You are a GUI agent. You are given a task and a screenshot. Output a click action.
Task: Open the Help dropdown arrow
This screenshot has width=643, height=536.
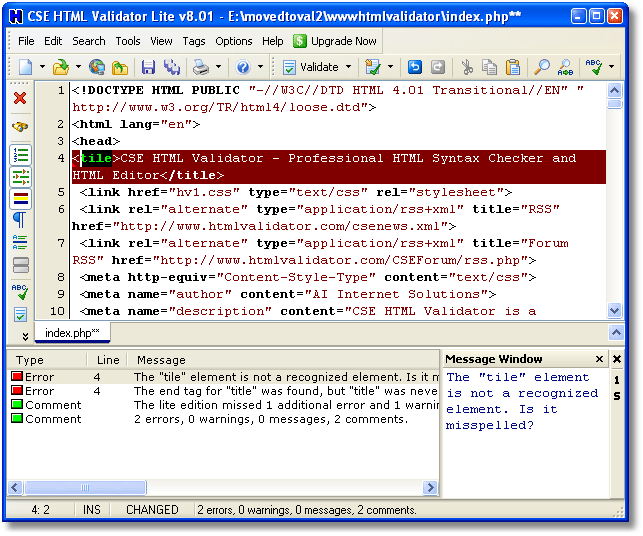tap(260, 66)
